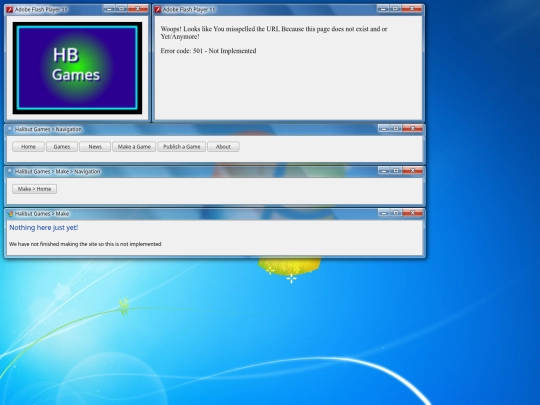540x405 pixels.
Task: Maximize the HB Games logo Flash window
Action: [x=122, y=9]
